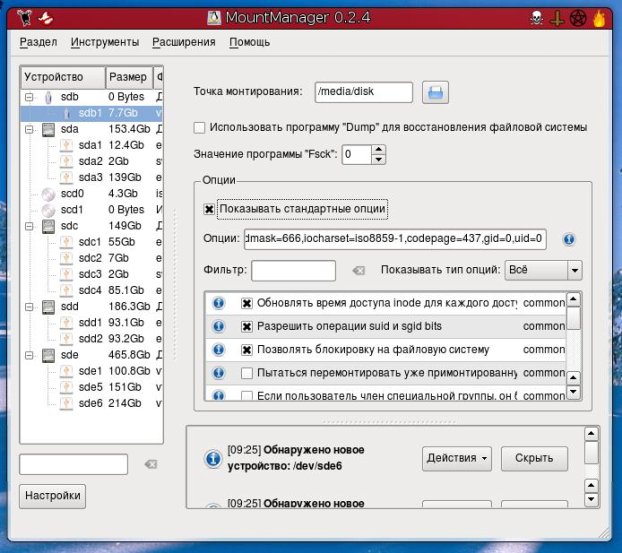Enable the Dump program checkbox
622x553 pixels.
[199, 128]
